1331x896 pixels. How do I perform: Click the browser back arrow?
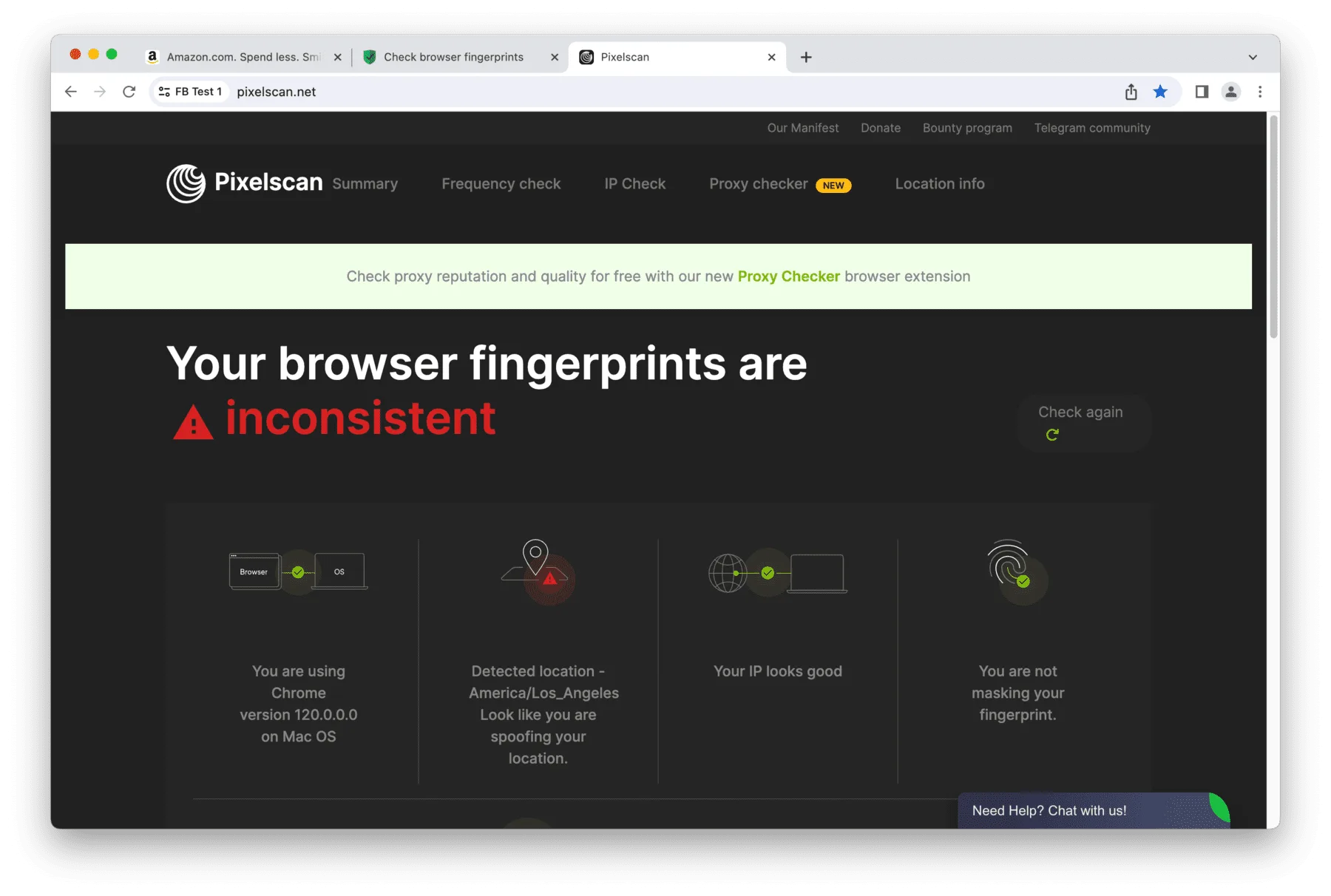[x=71, y=92]
